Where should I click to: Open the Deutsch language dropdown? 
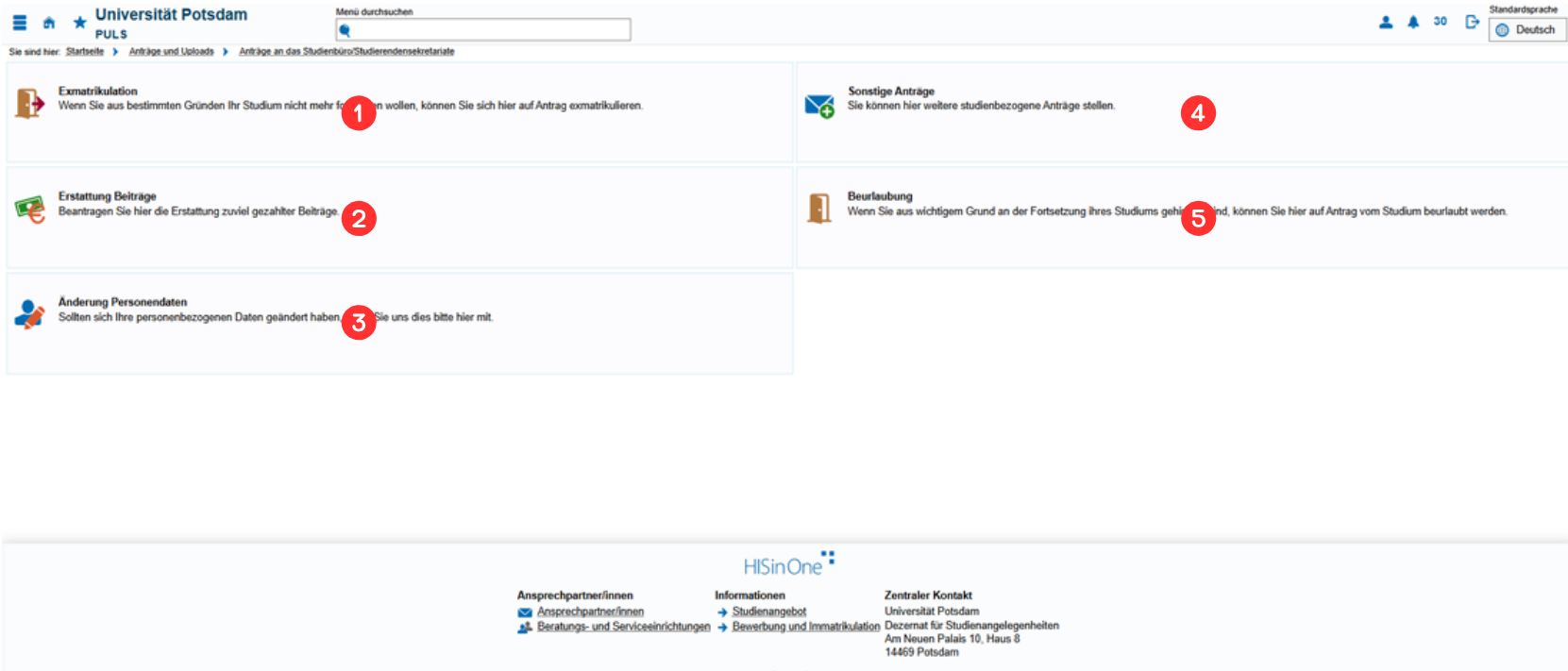1526,30
